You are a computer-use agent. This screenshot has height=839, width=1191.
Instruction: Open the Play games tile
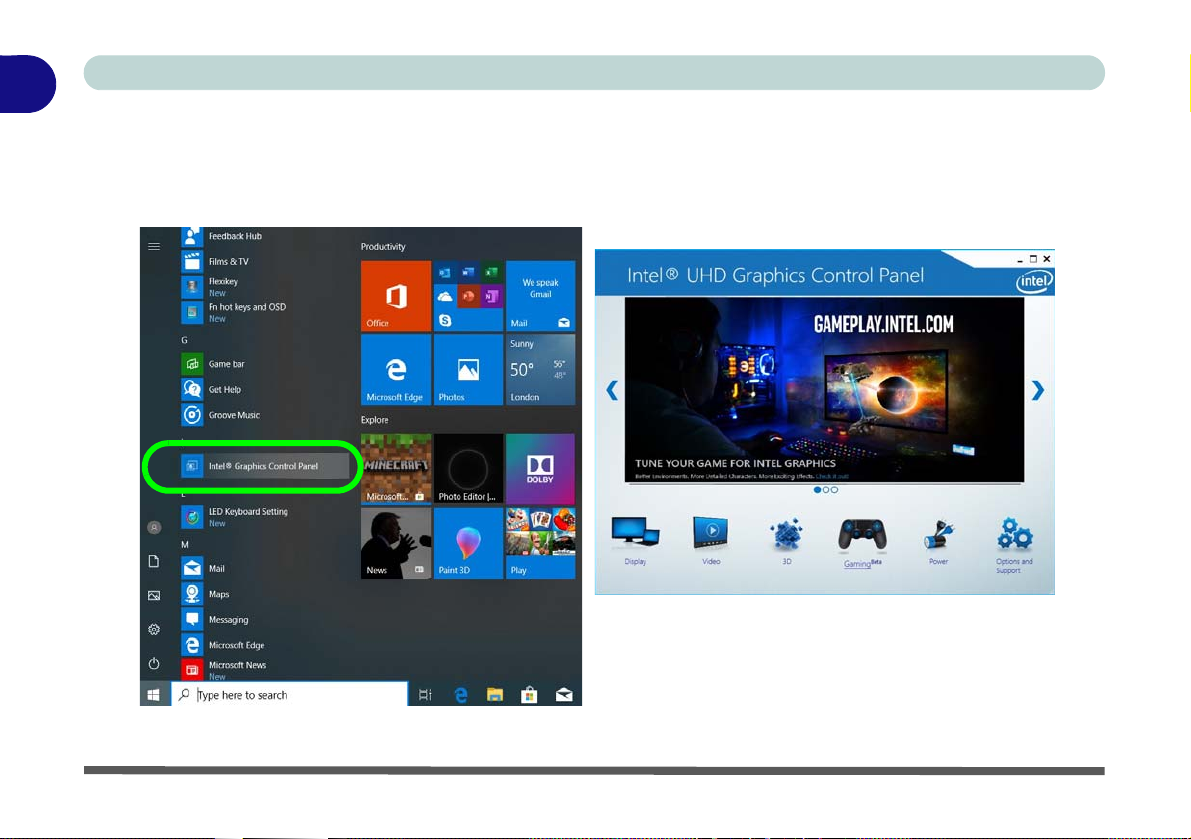pyautogui.click(x=540, y=543)
